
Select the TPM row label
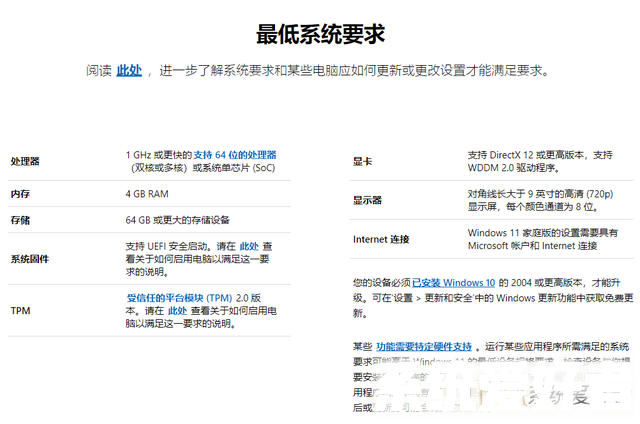tap(20, 311)
